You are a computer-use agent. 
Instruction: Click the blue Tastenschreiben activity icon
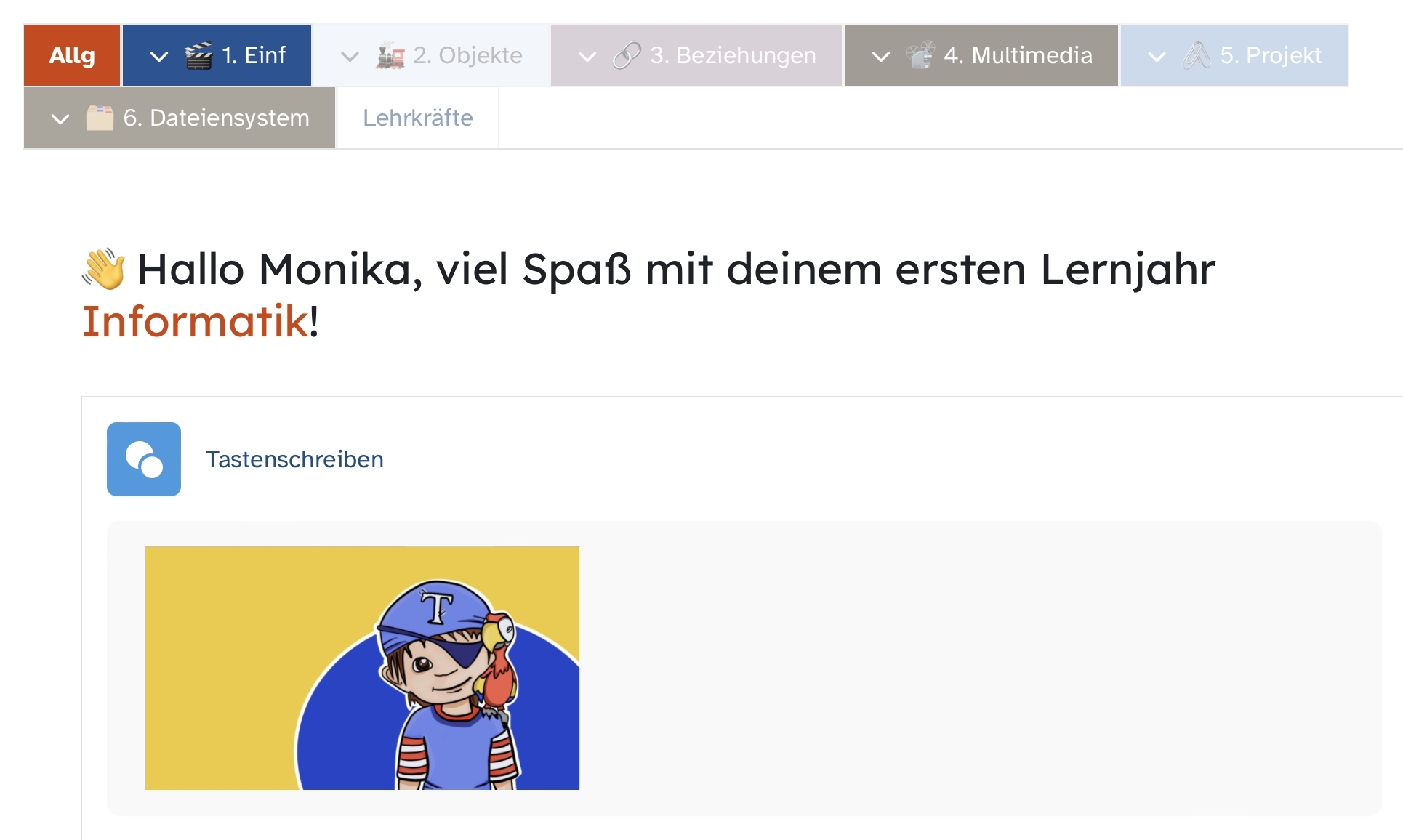click(144, 459)
